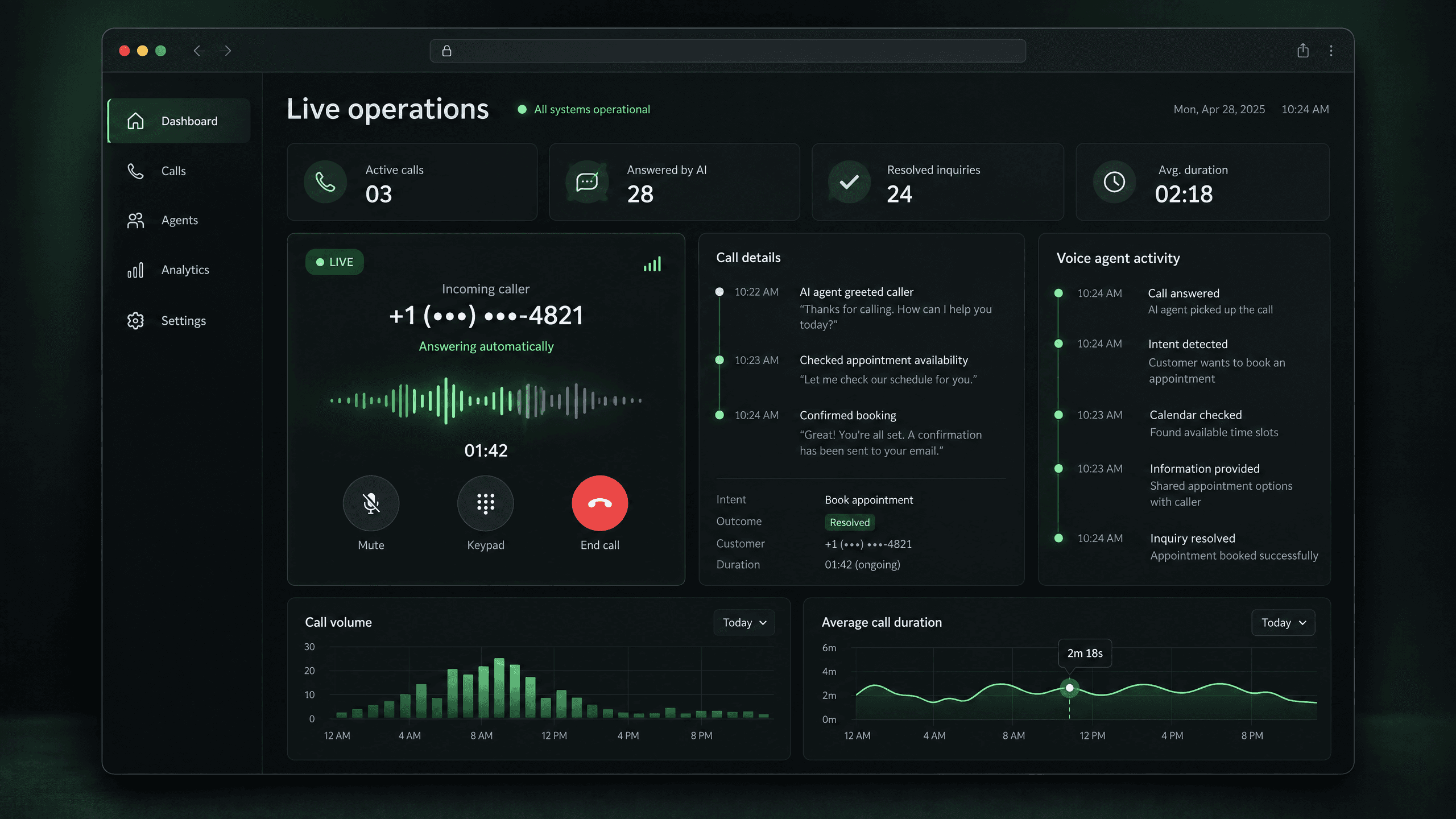Image resolution: width=1456 pixels, height=819 pixels.
Task: Click the Resolved inquiries 24 value
Action: tap(899, 195)
